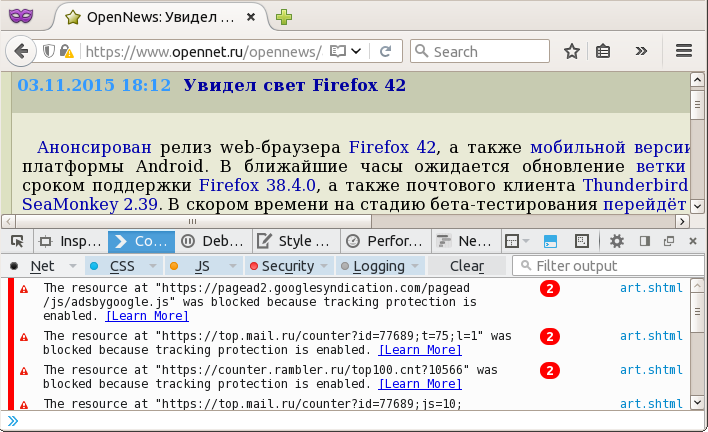Open the Firefox 38.4.0 link

[x=257, y=185]
